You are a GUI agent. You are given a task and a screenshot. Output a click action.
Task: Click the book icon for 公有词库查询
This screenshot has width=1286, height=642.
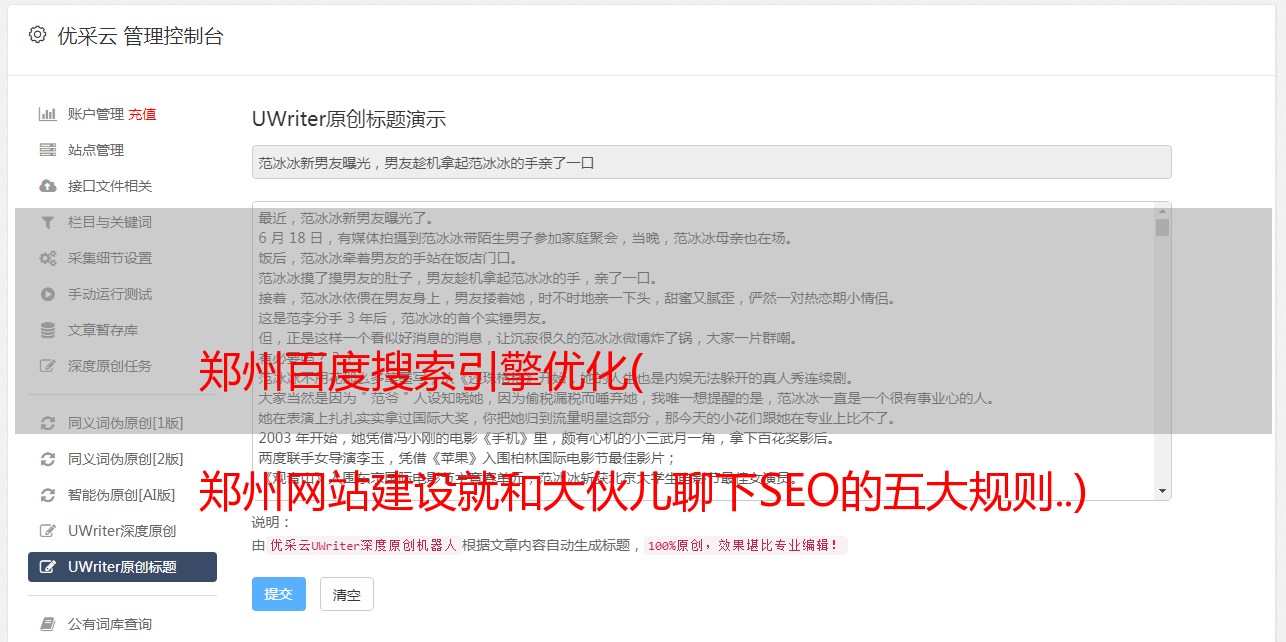tap(47, 624)
